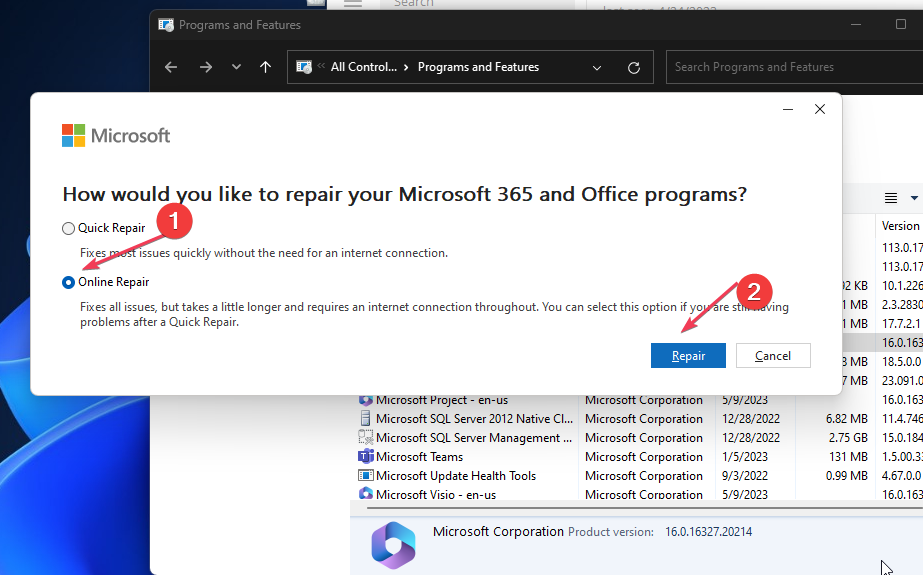
Task: Click All Control Panel Items breadcrumb
Action: tap(363, 67)
